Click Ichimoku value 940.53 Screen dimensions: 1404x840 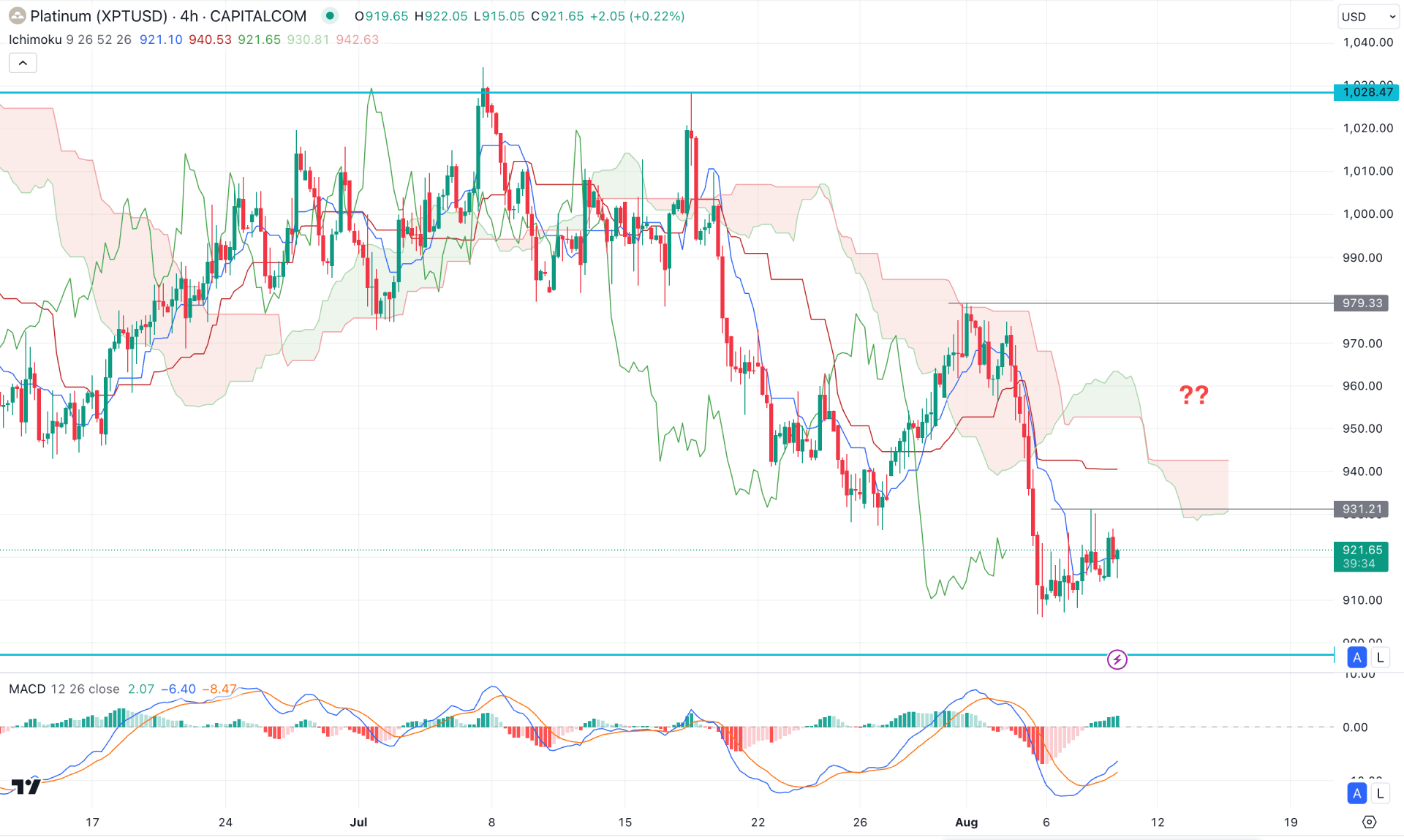(210, 39)
